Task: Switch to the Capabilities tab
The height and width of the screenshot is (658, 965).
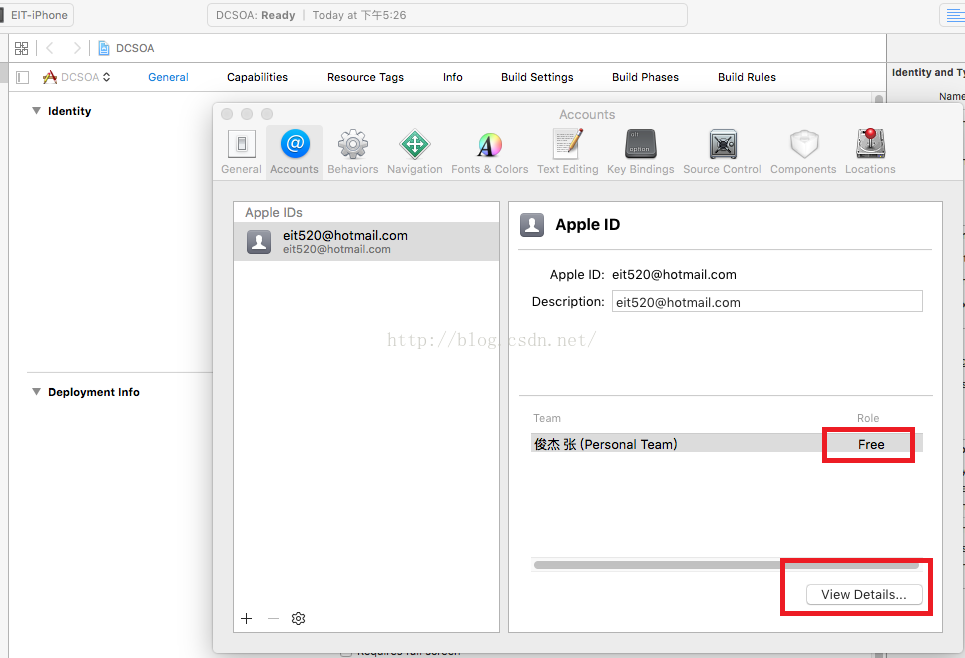Action: pos(257,77)
